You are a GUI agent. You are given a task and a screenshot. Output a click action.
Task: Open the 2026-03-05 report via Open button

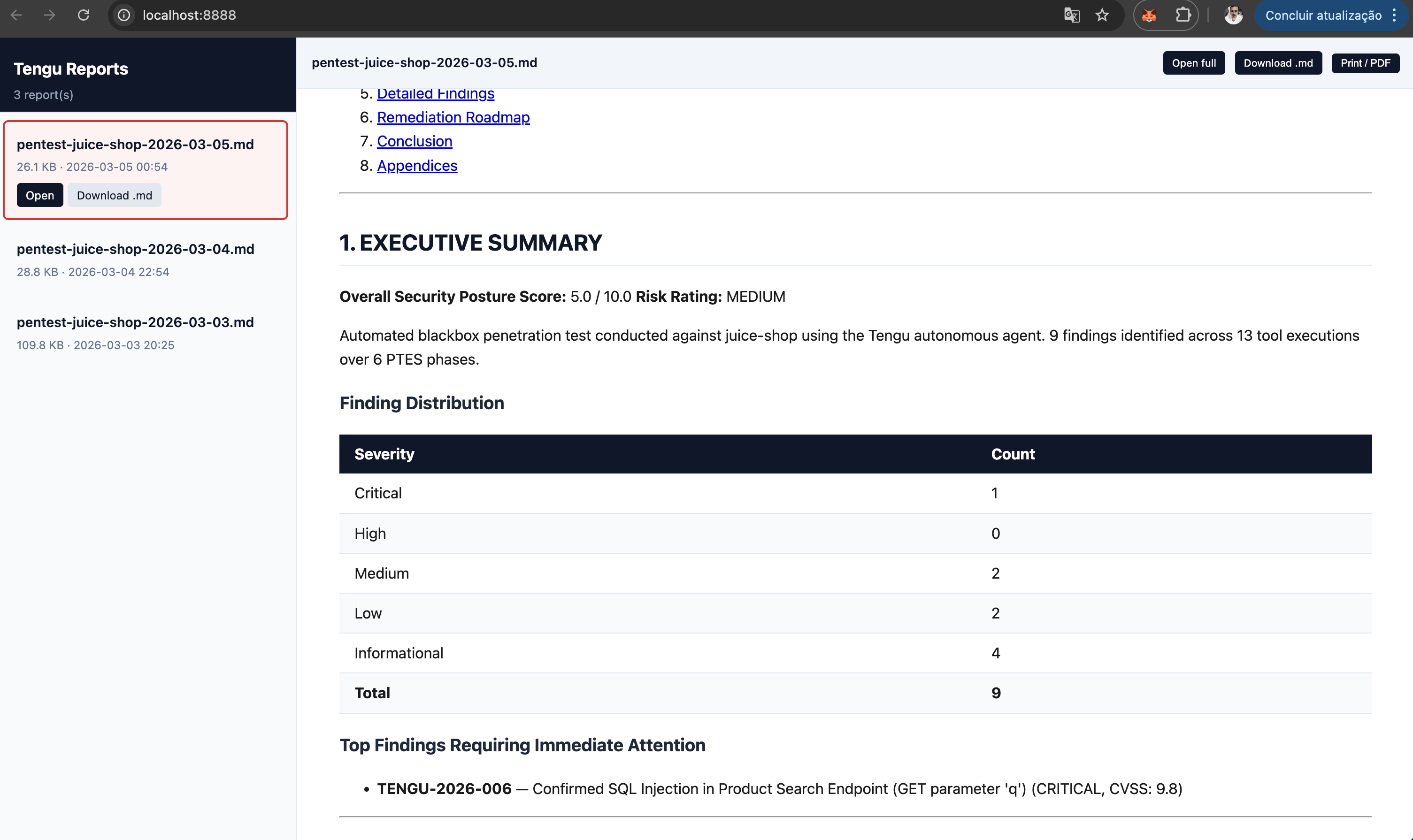point(39,195)
